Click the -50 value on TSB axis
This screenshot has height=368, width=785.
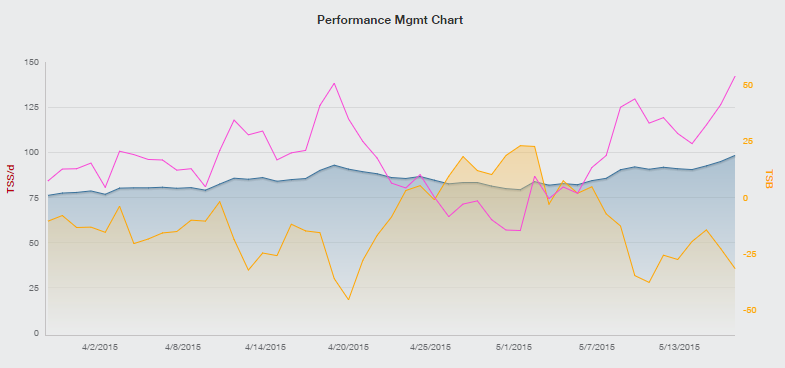tap(749, 310)
